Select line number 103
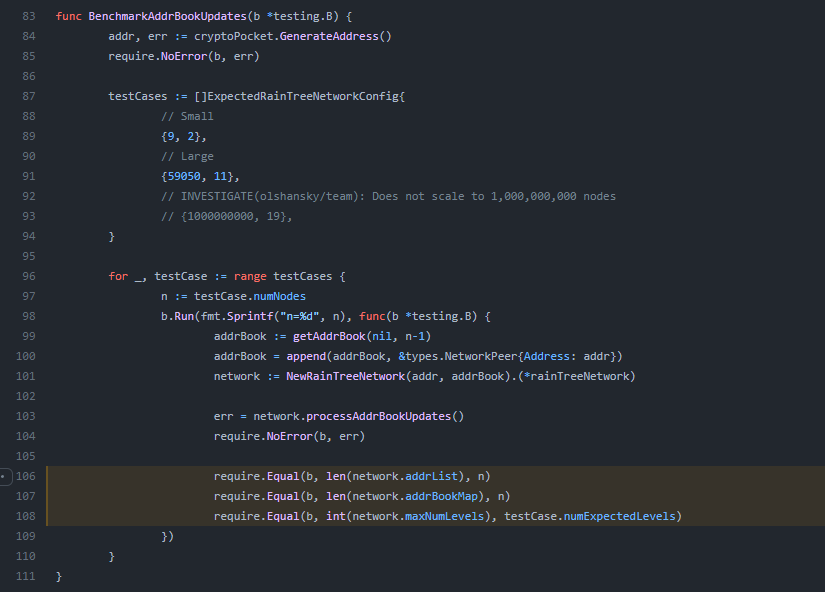 (x=26, y=416)
